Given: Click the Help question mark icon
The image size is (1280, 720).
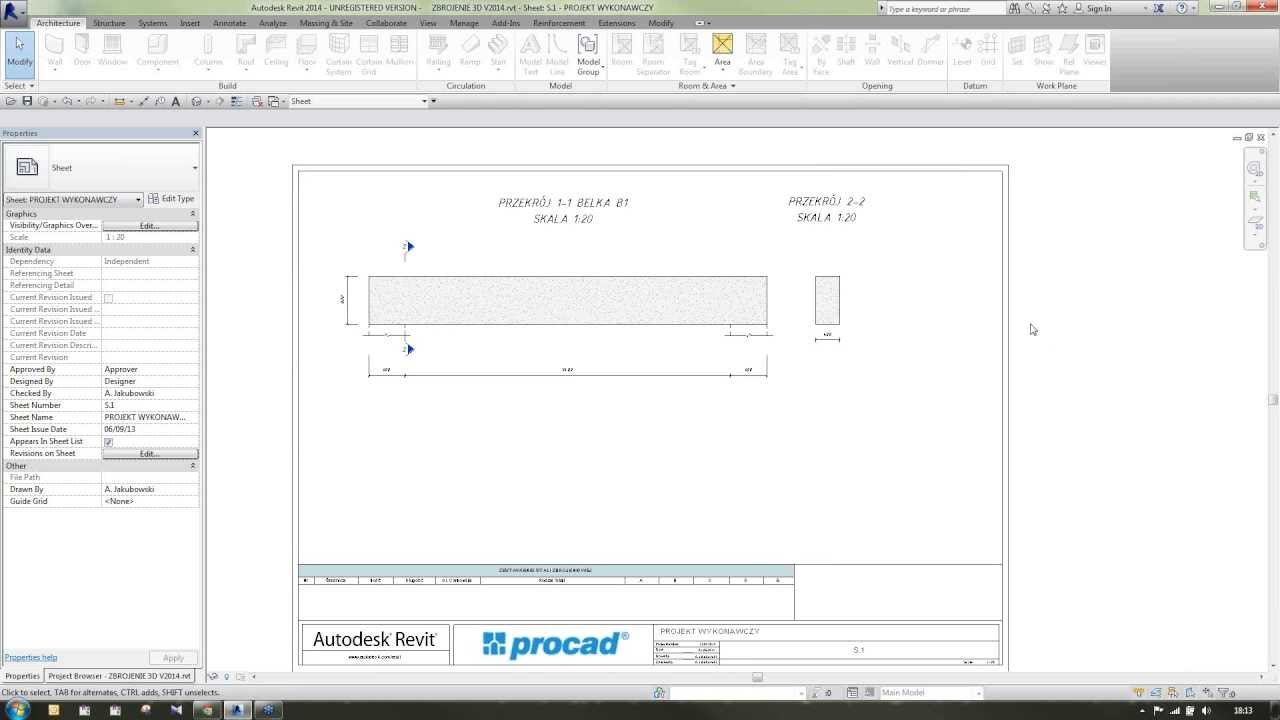Looking at the screenshot, I should coord(1182,8).
